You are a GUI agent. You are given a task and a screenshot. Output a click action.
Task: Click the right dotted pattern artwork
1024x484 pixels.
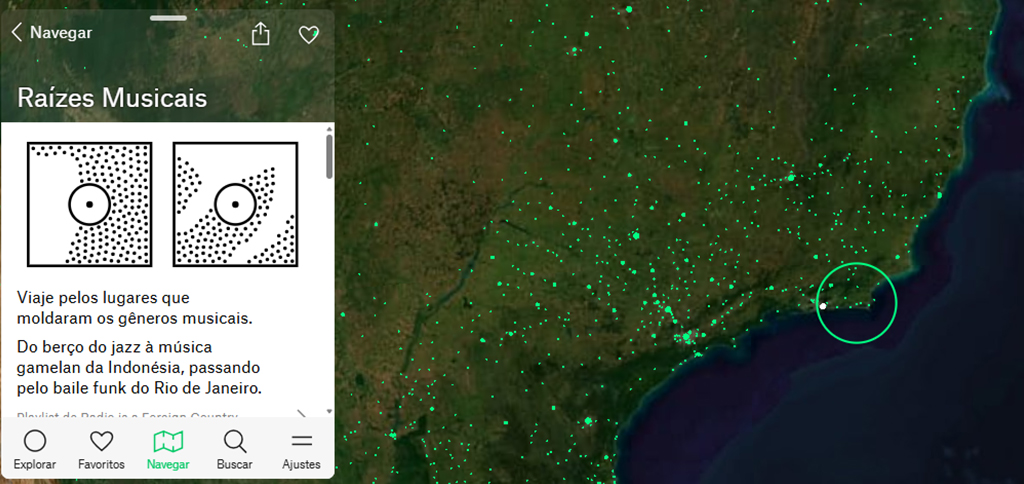[x=236, y=204]
